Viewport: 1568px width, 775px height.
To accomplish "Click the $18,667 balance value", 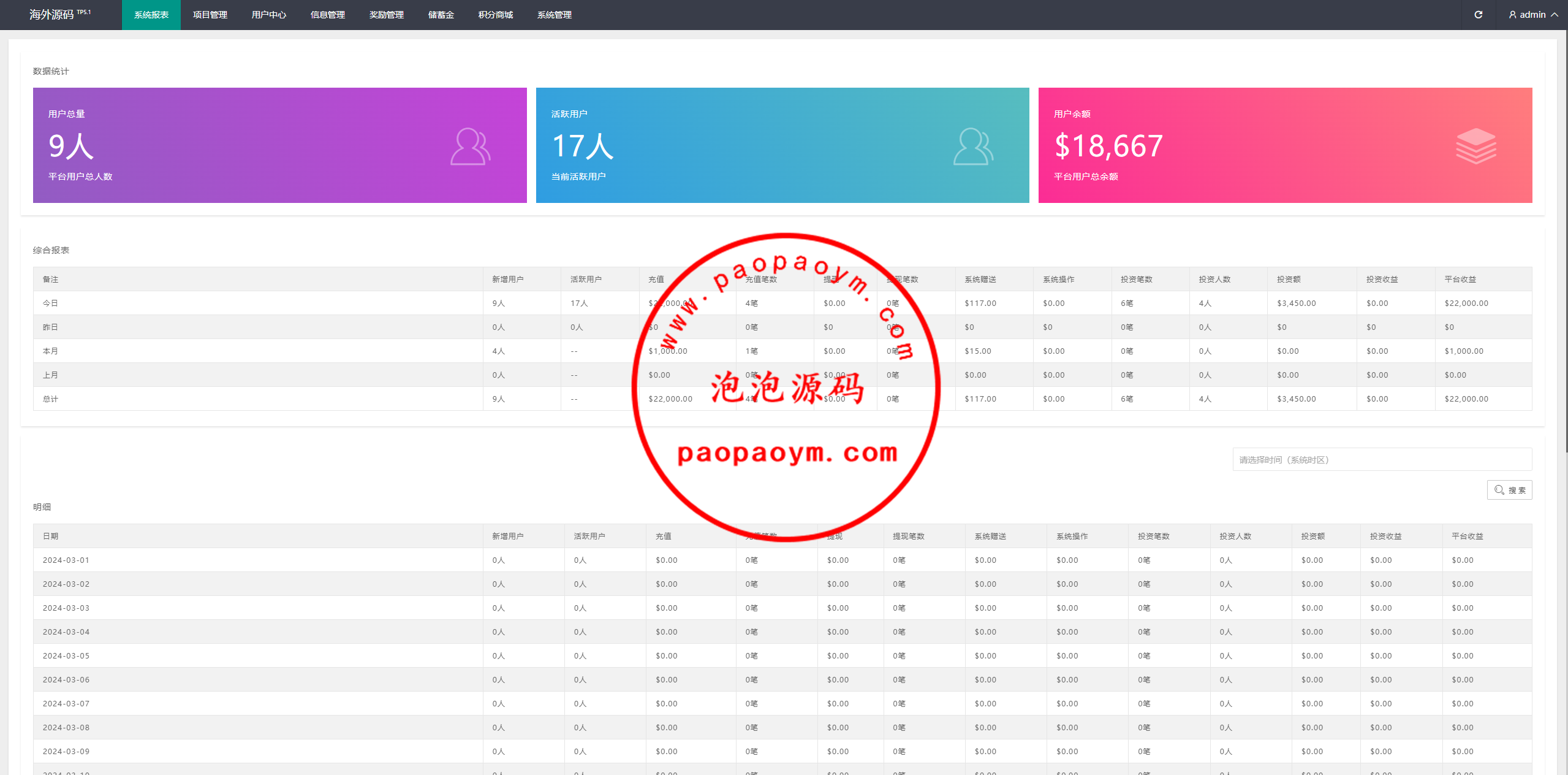I will (1108, 146).
